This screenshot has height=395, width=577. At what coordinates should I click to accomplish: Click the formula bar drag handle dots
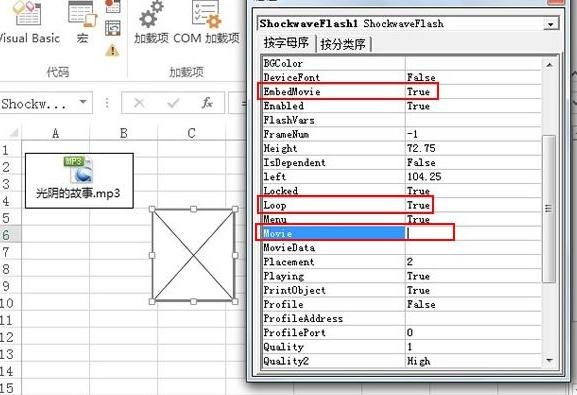pos(107,103)
